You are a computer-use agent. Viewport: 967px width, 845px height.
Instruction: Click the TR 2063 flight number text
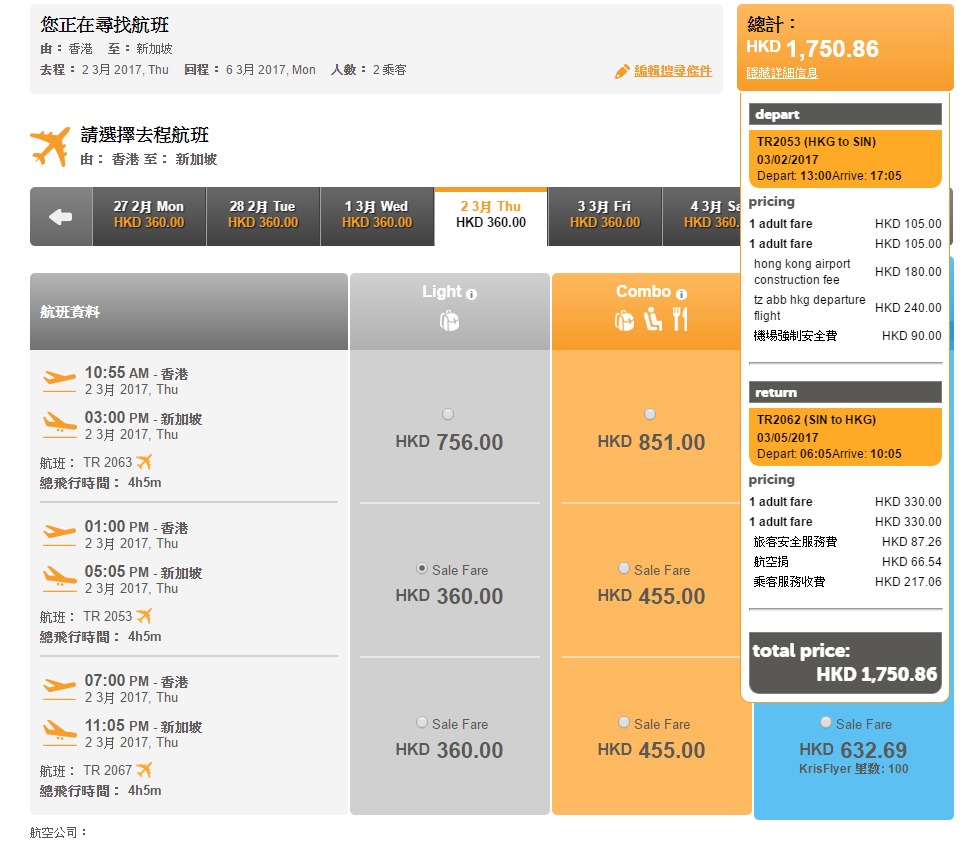click(107, 462)
